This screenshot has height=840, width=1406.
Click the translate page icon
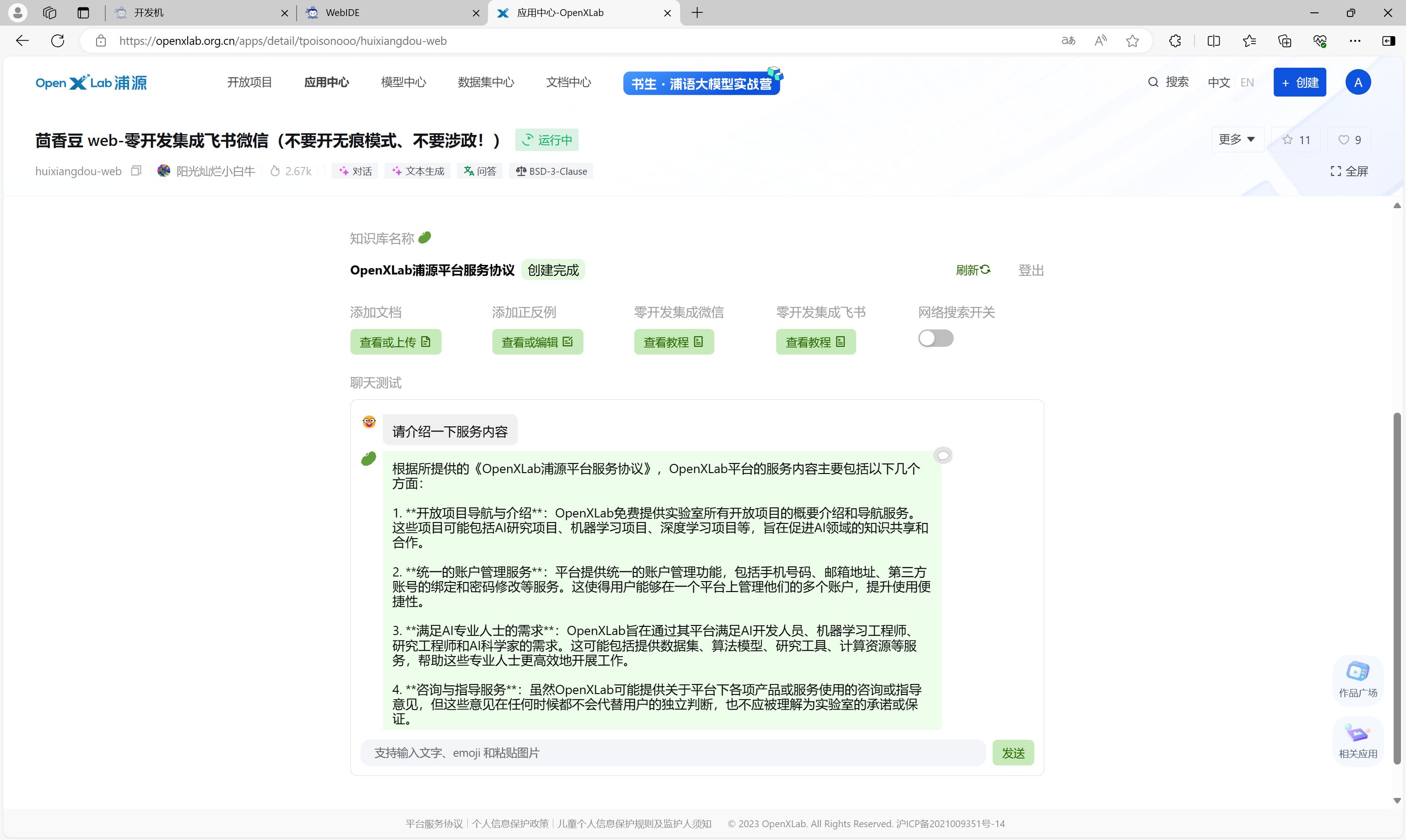[x=1068, y=41]
